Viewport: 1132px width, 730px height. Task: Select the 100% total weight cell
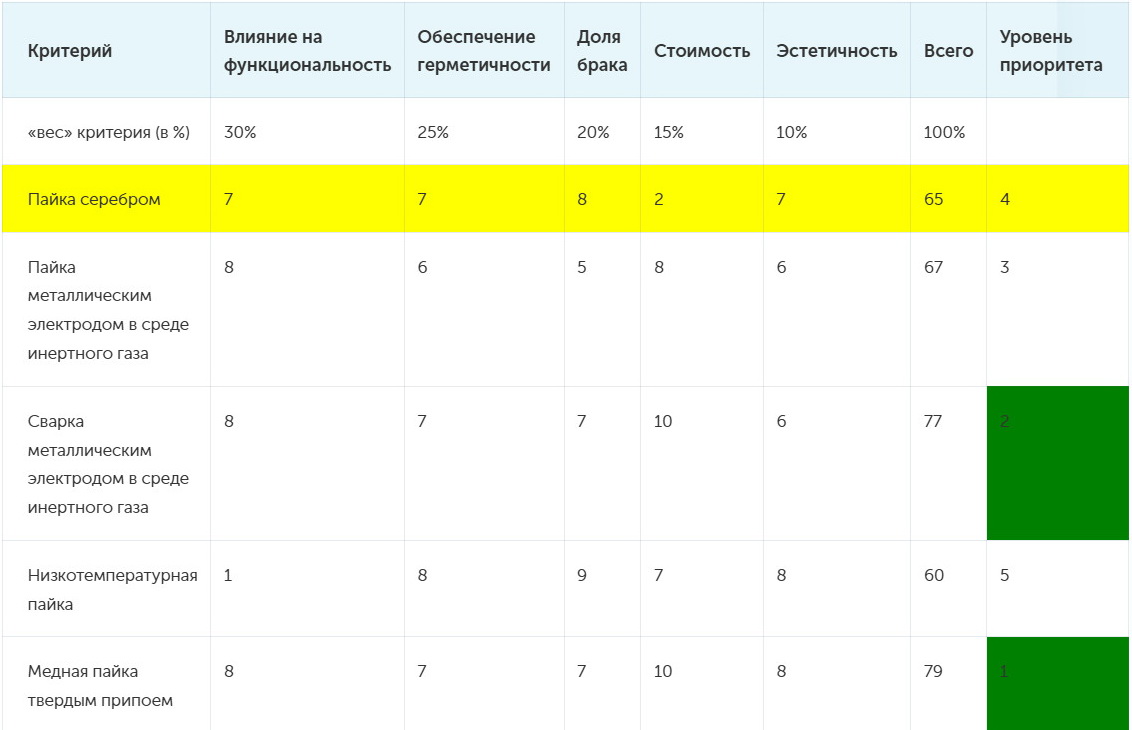(x=944, y=132)
